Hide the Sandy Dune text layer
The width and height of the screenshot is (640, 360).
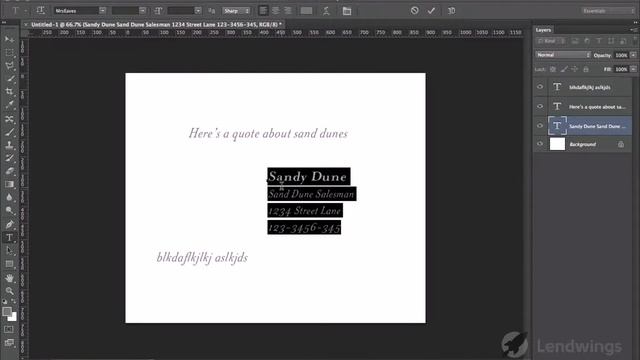click(x=540, y=126)
